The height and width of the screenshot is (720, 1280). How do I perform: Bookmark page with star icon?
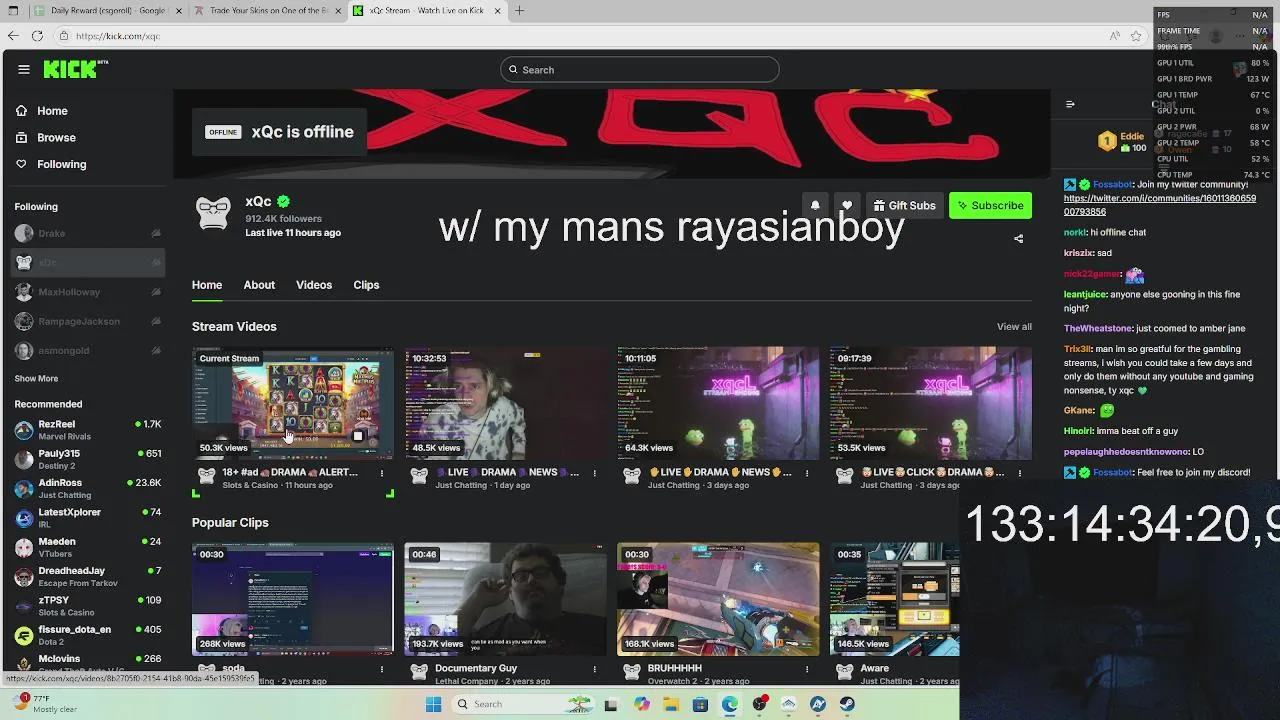point(1136,36)
